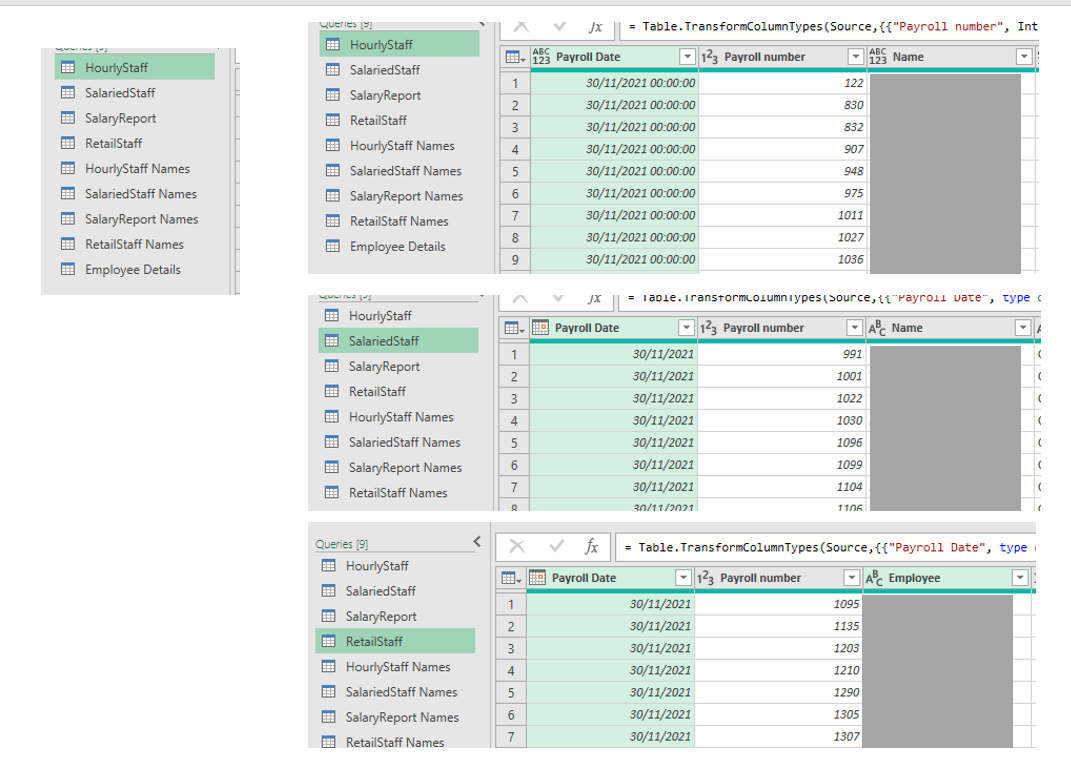
Task: Click the table icon beside SalariedStaff in the middle panel list
Action: pyautogui.click(x=332, y=340)
